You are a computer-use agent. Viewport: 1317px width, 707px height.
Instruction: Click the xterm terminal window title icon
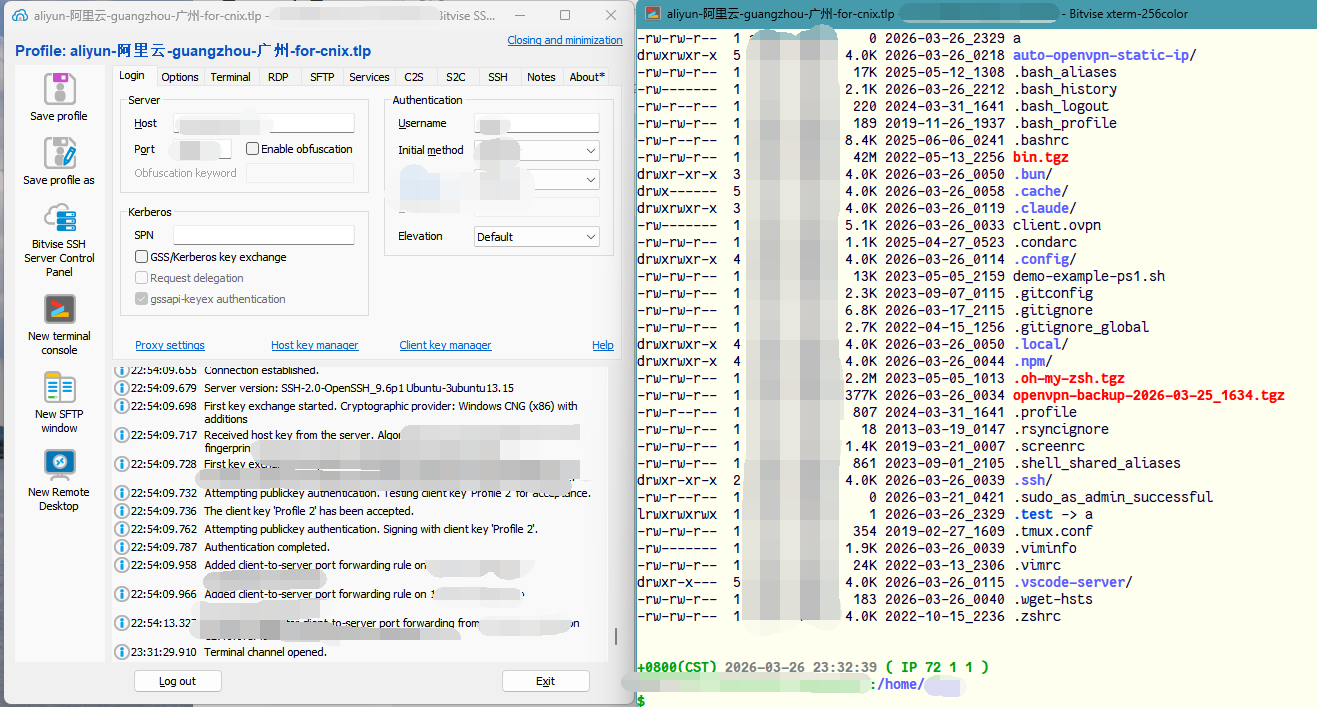(x=653, y=13)
